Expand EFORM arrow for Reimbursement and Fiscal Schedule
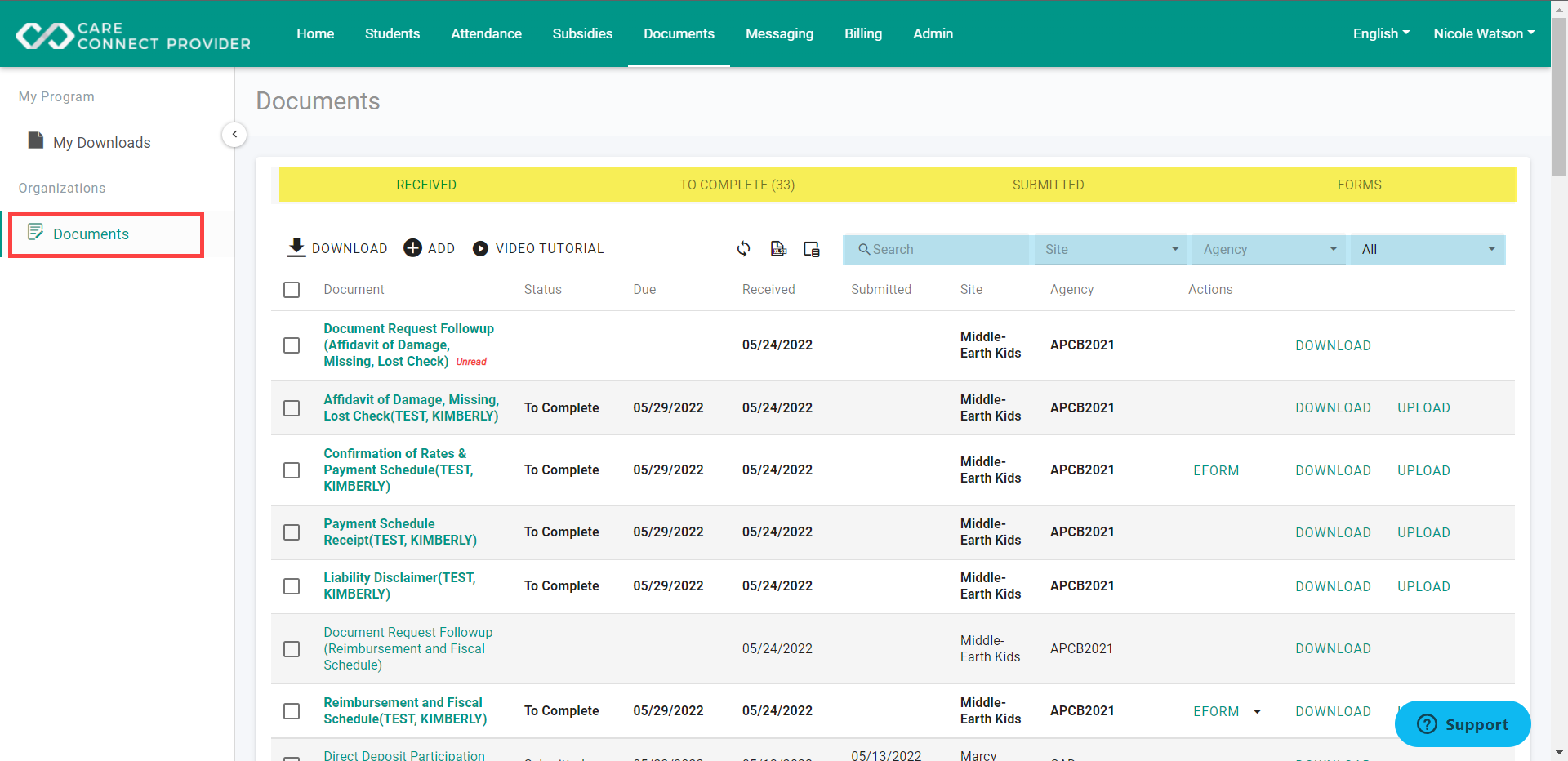This screenshot has height=761, width=1568. pyautogui.click(x=1257, y=712)
